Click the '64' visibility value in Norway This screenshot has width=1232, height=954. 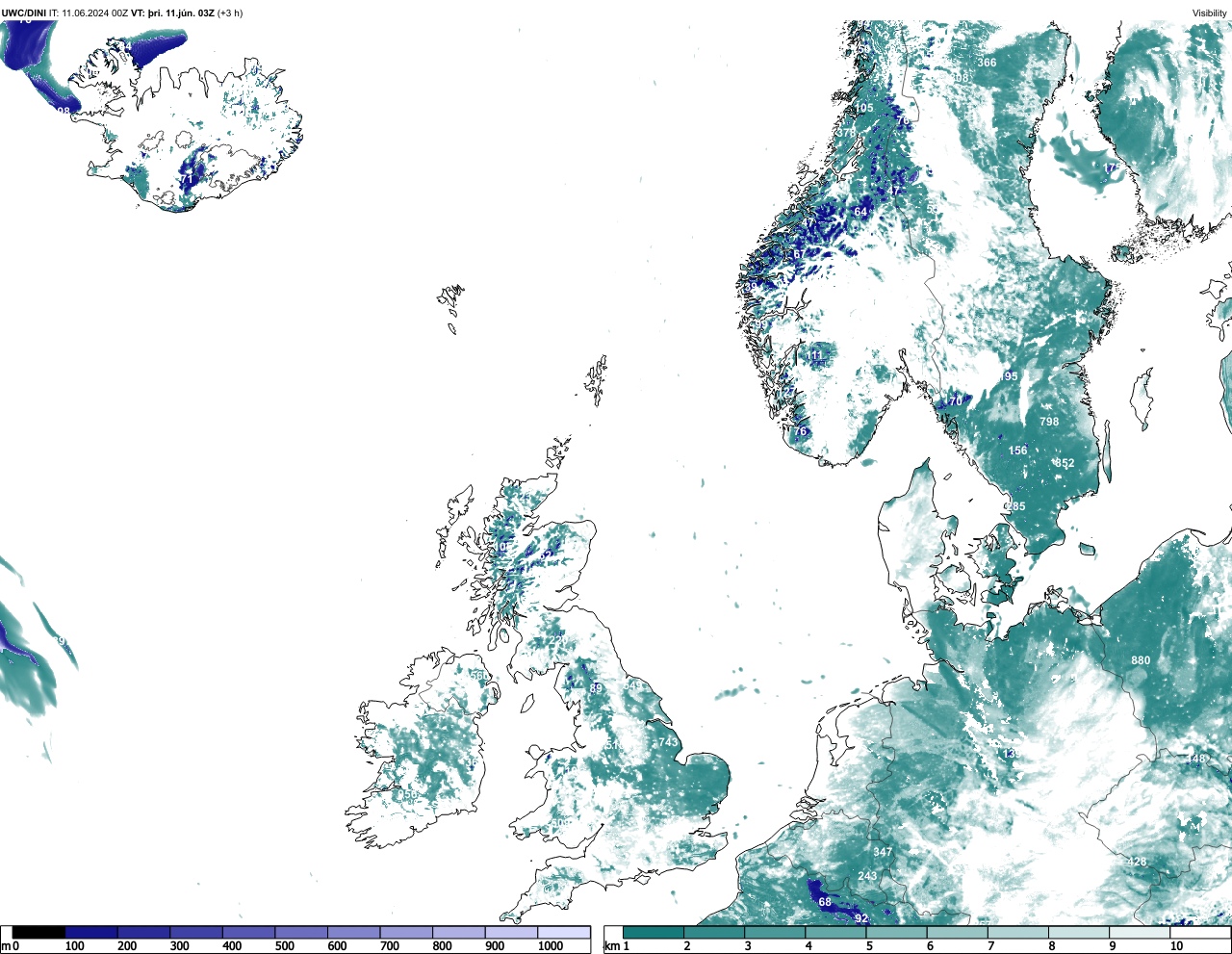(x=860, y=212)
